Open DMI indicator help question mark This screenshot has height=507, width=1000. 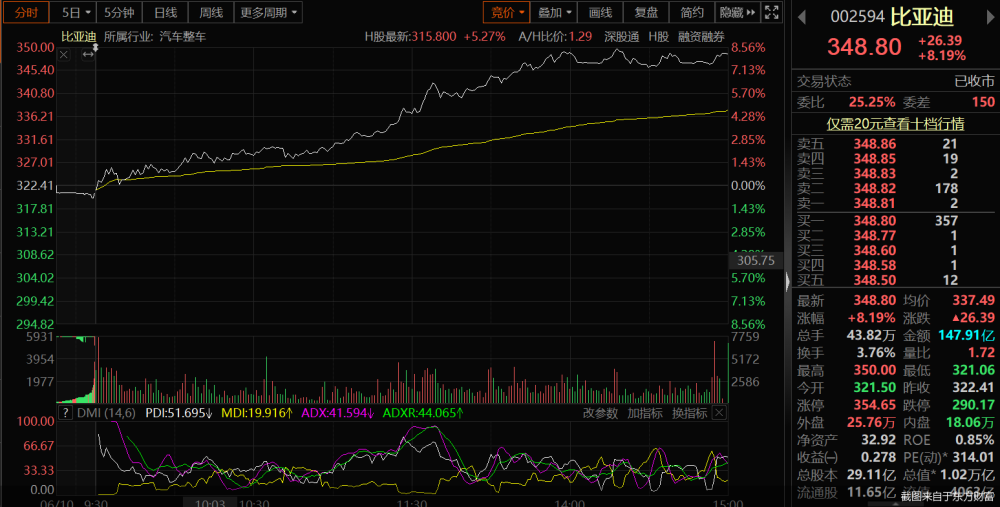[64, 413]
